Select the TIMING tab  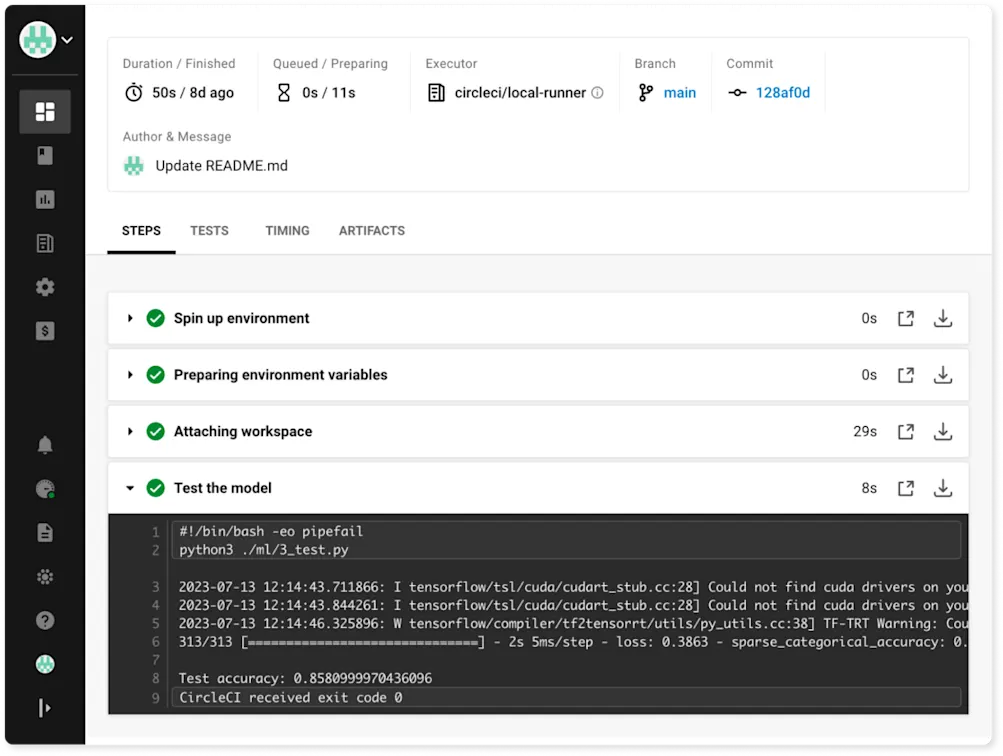(x=287, y=230)
